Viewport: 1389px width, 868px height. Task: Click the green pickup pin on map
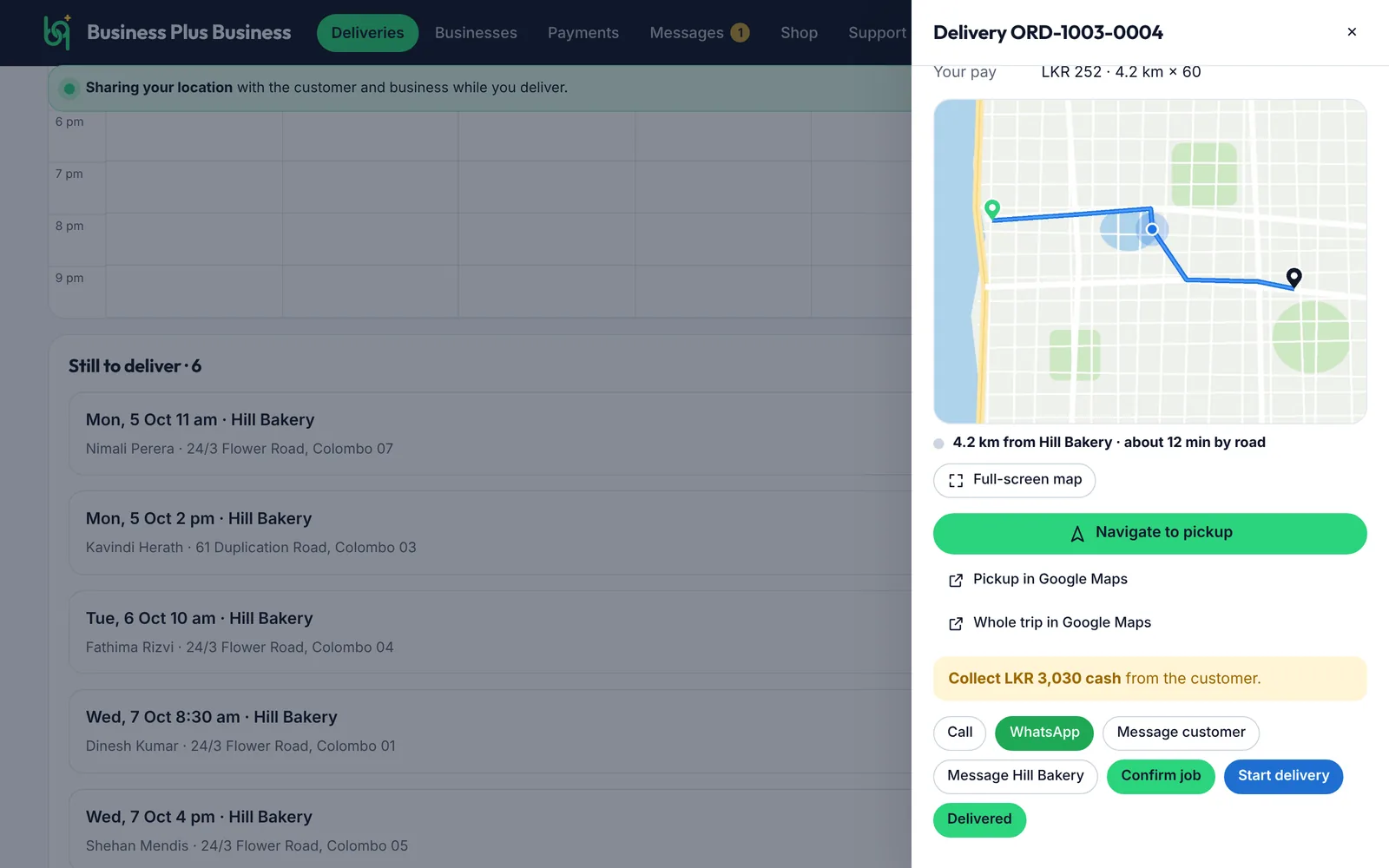click(x=992, y=209)
